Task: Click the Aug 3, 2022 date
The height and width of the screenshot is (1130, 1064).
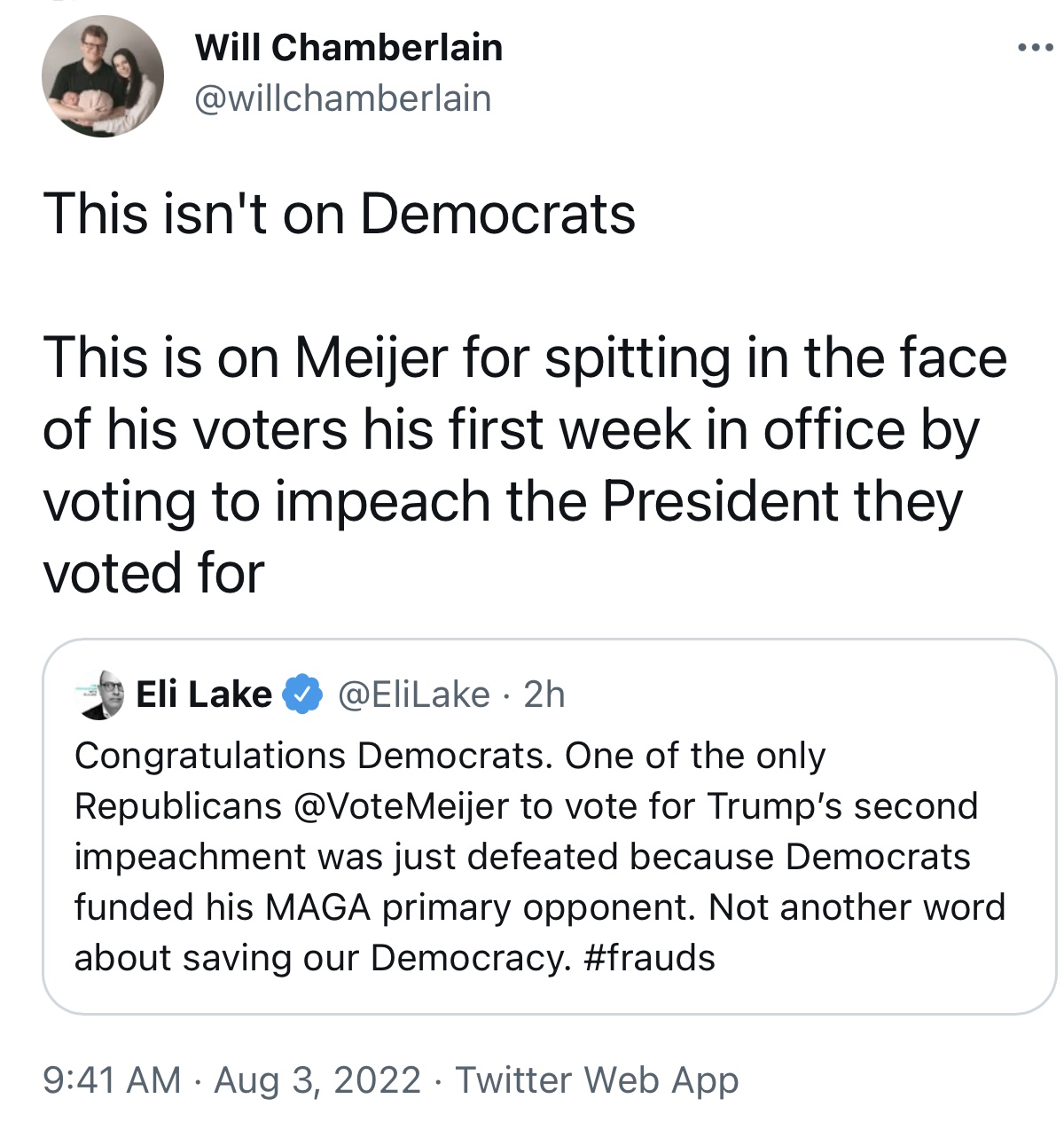Action: pyautogui.click(x=317, y=1079)
